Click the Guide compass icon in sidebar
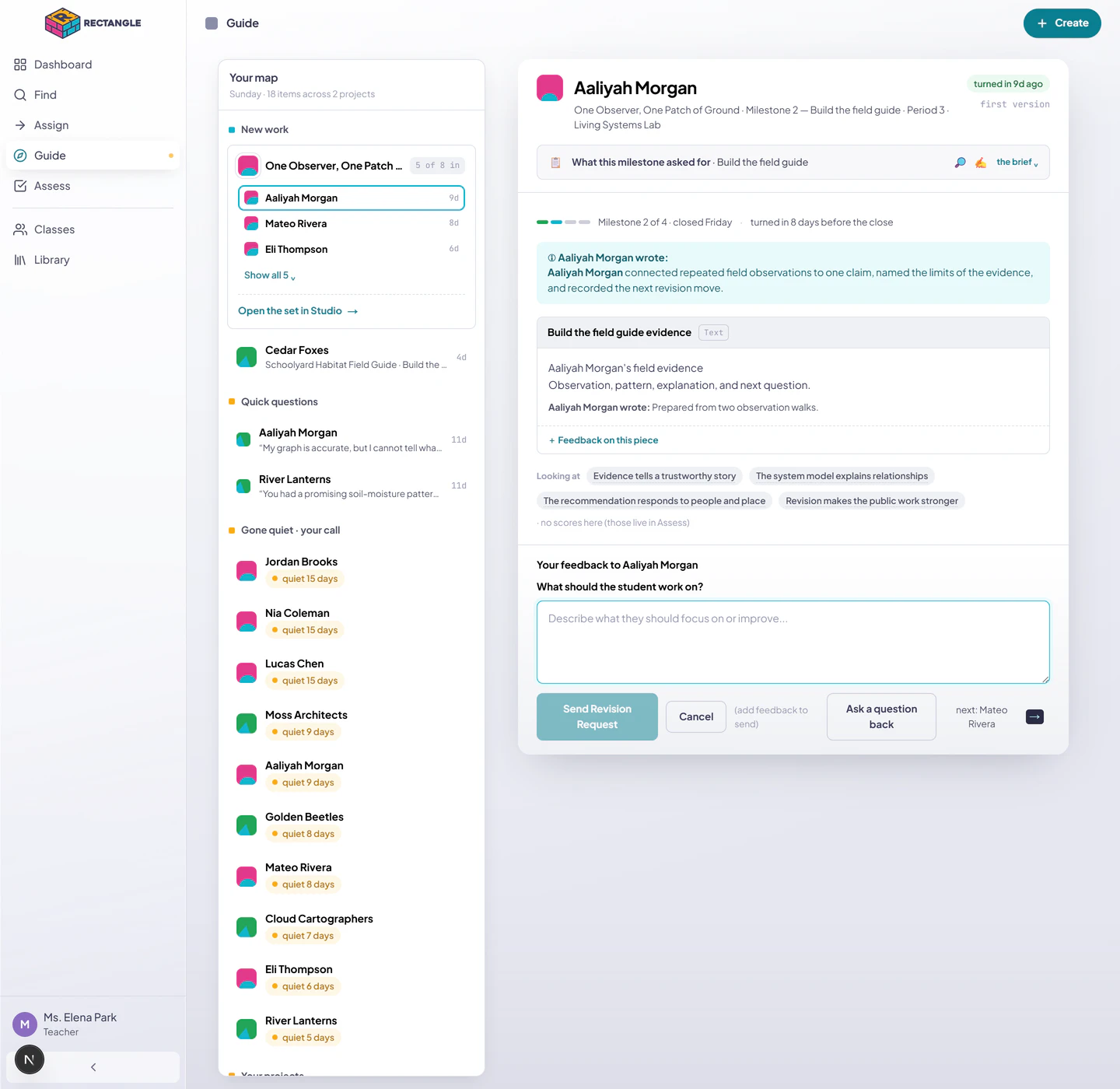The width and height of the screenshot is (1120, 1089). click(20, 156)
